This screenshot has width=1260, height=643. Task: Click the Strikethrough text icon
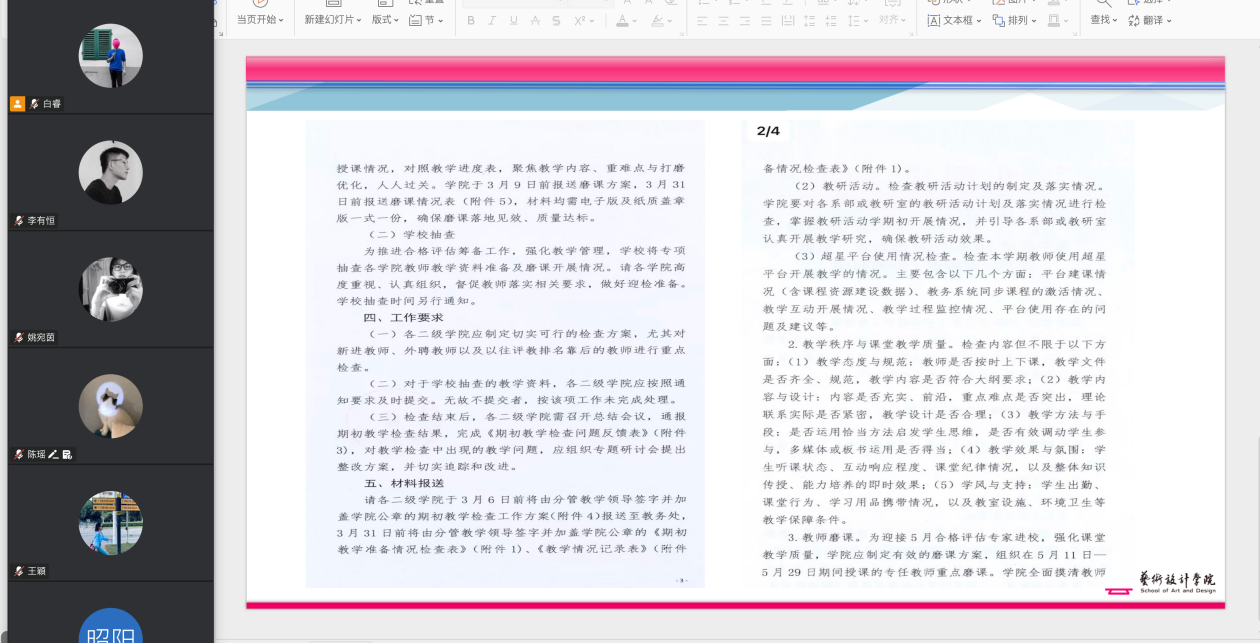pyautogui.click(x=534, y=20)
